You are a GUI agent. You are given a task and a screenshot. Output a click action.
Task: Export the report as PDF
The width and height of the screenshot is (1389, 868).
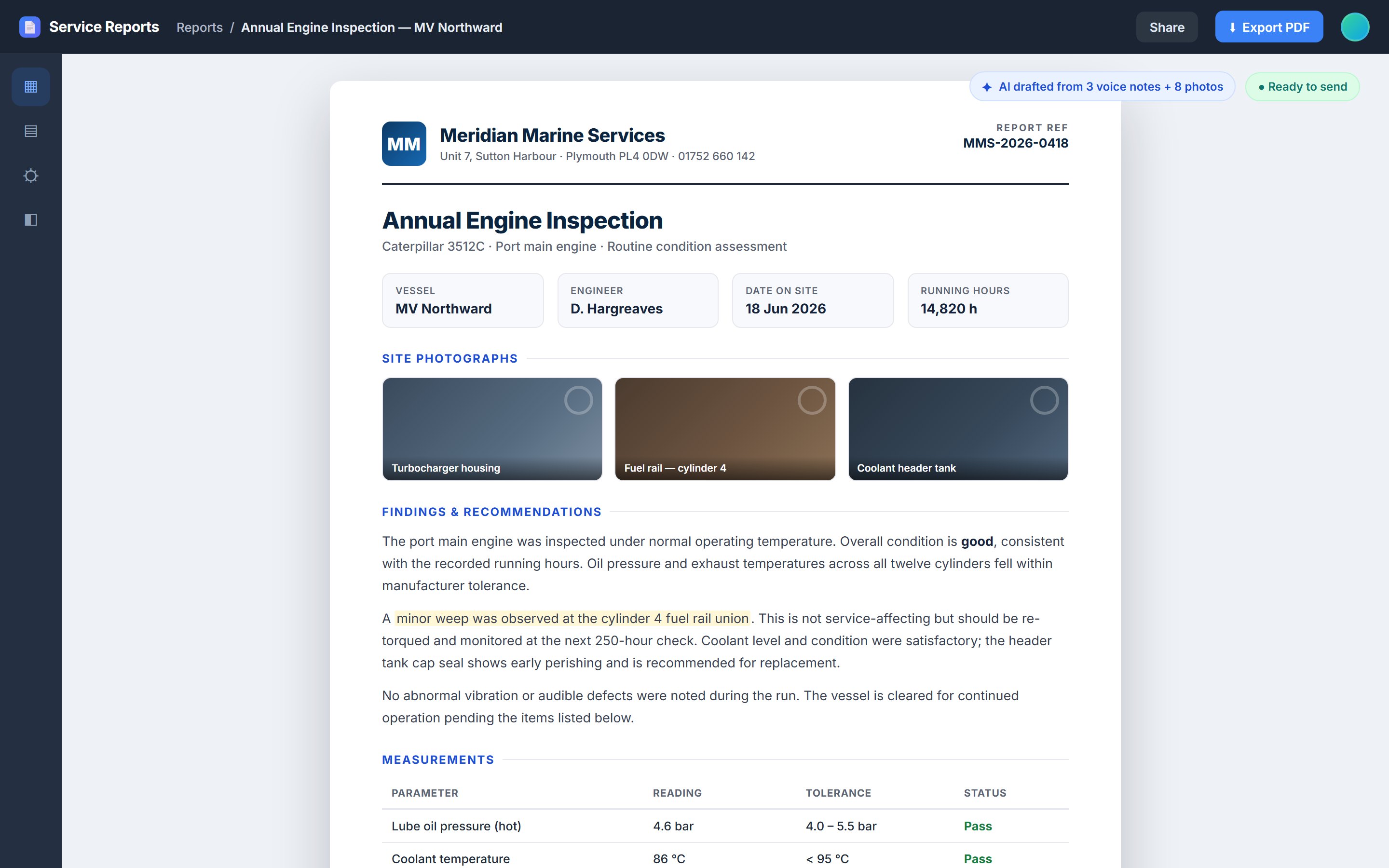point(1268,27)
